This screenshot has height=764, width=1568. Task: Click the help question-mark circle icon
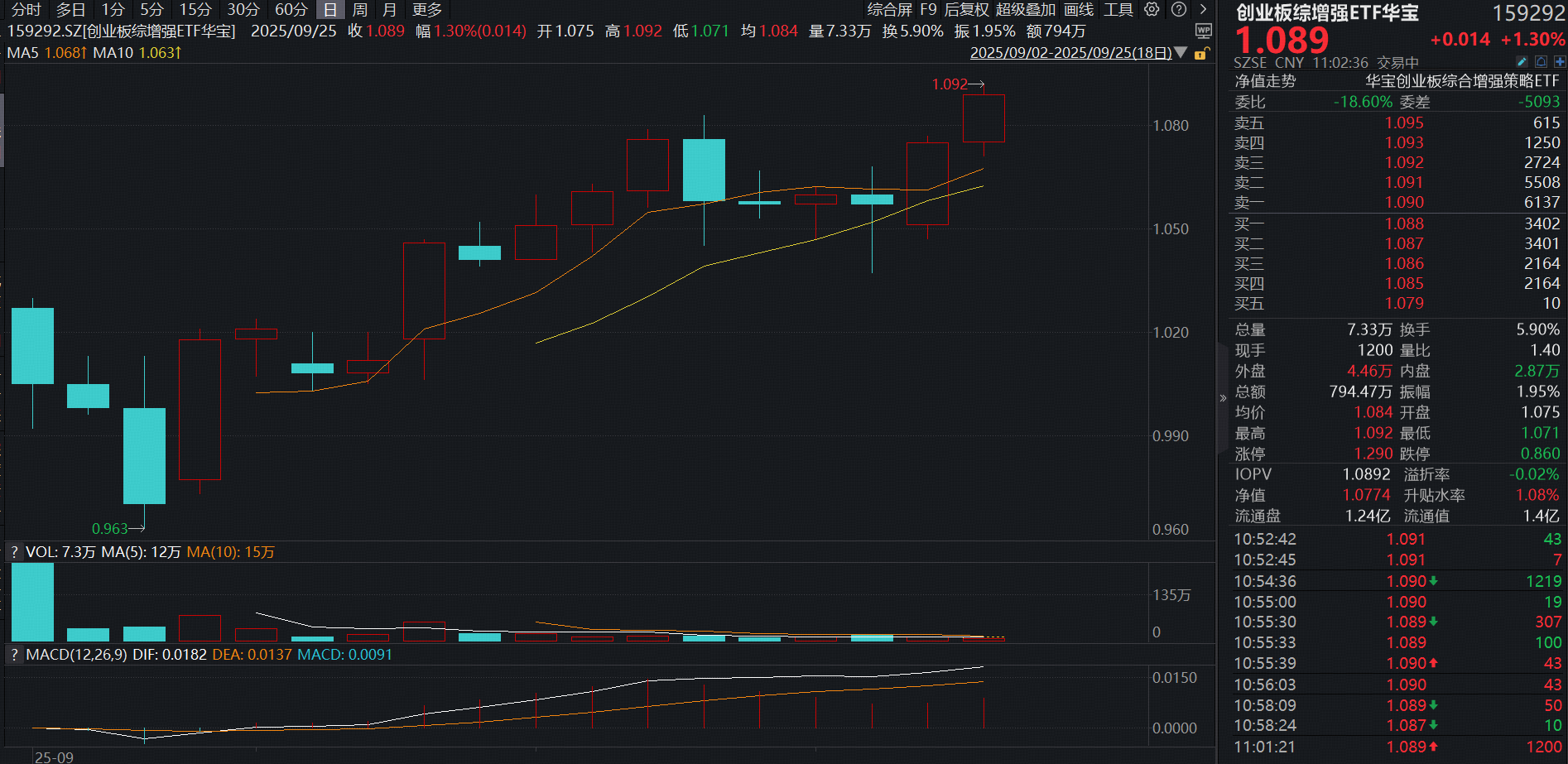coord(1179,9)
